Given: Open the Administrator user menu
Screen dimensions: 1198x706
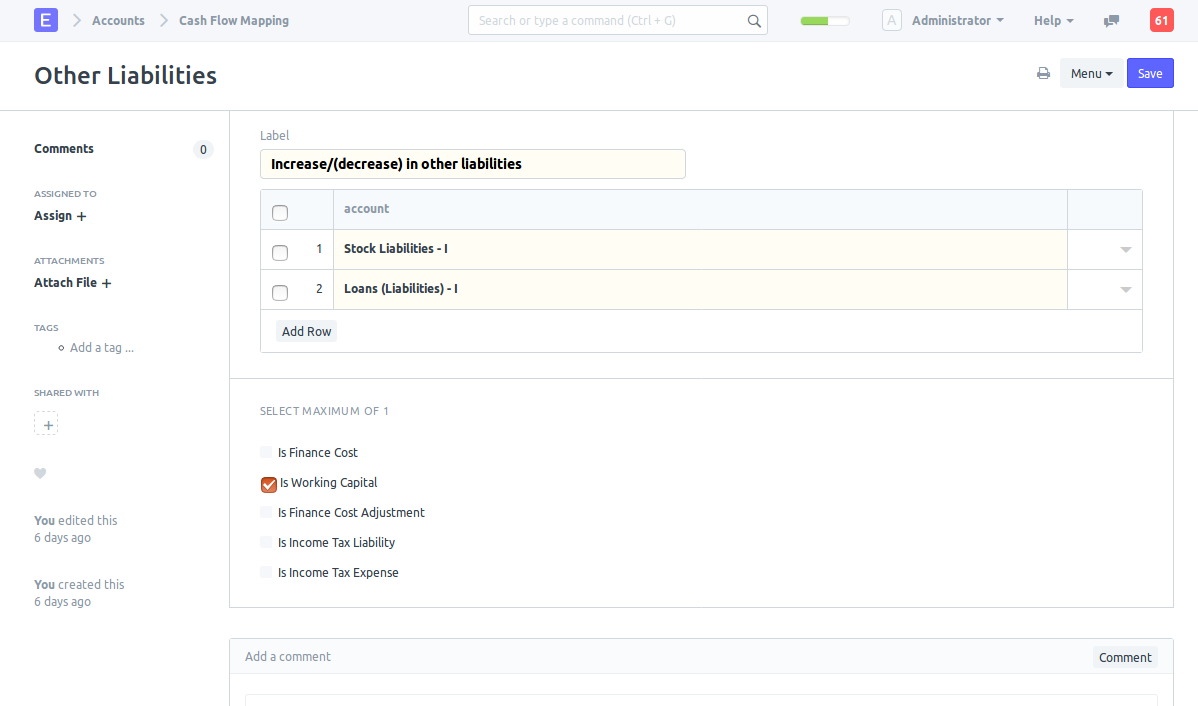Looking at the screenshot, I should (957, 21).
